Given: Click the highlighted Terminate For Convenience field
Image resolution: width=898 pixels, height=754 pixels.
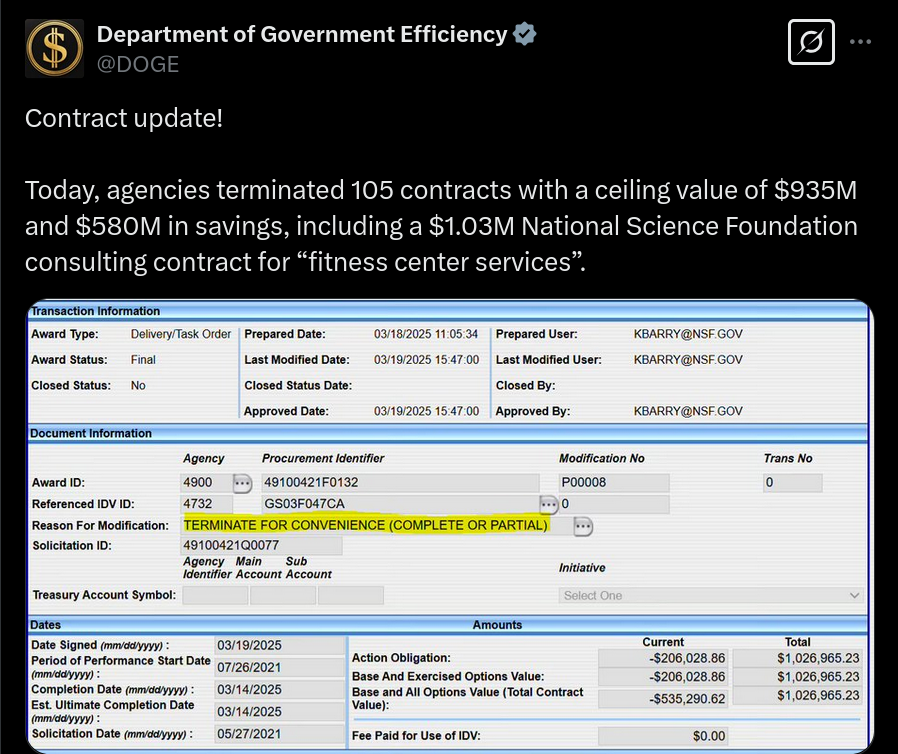Looking at the screenshot, I should click(365, 525).
